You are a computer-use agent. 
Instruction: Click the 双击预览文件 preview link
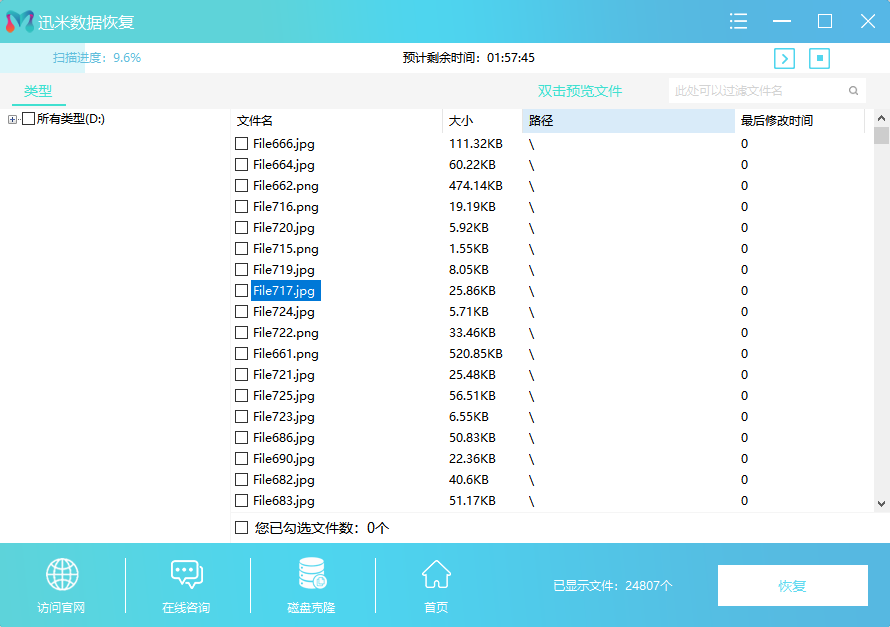(x=580, y=91)
